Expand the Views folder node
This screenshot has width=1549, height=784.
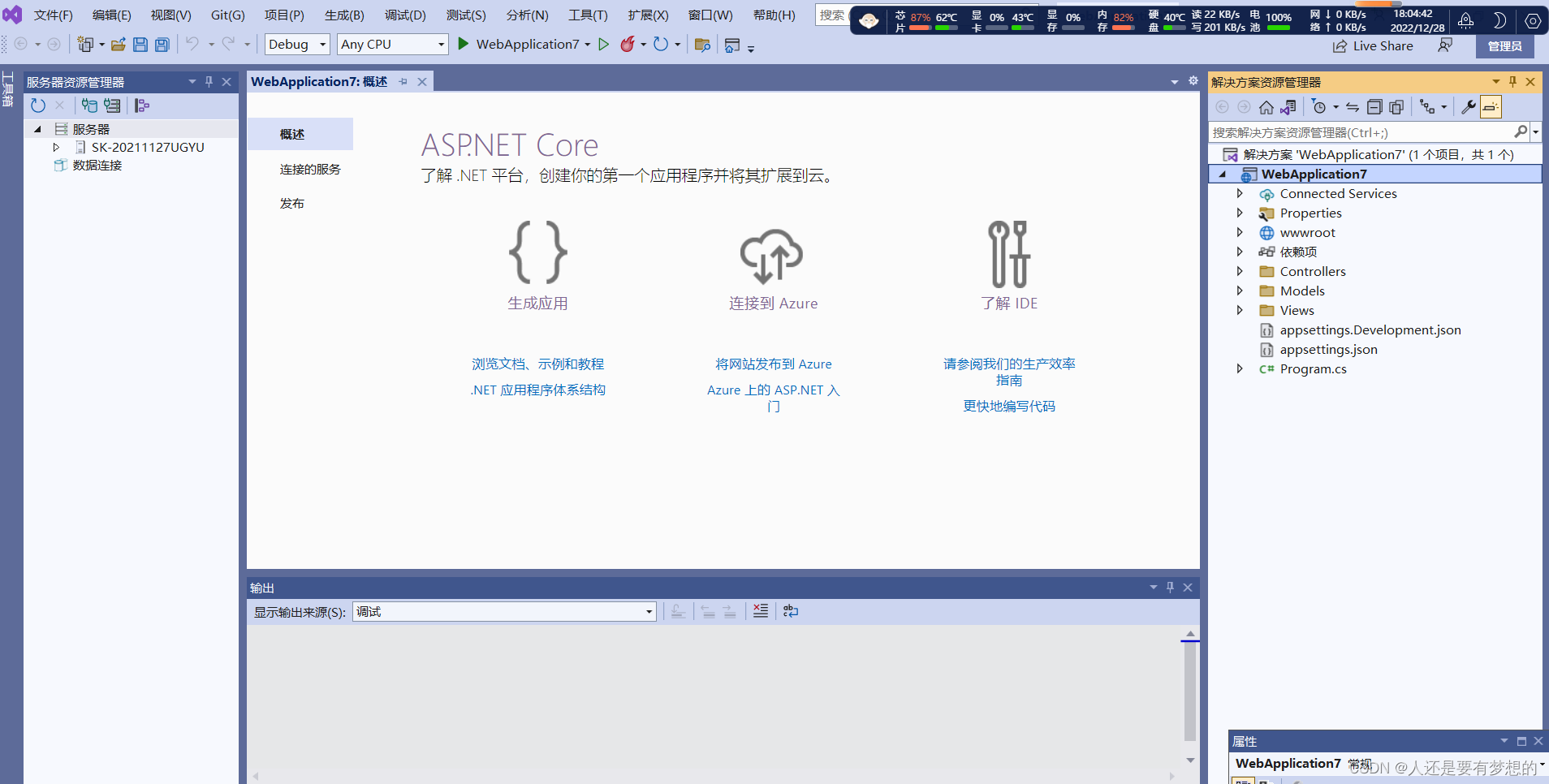(x=1240, y=310)
